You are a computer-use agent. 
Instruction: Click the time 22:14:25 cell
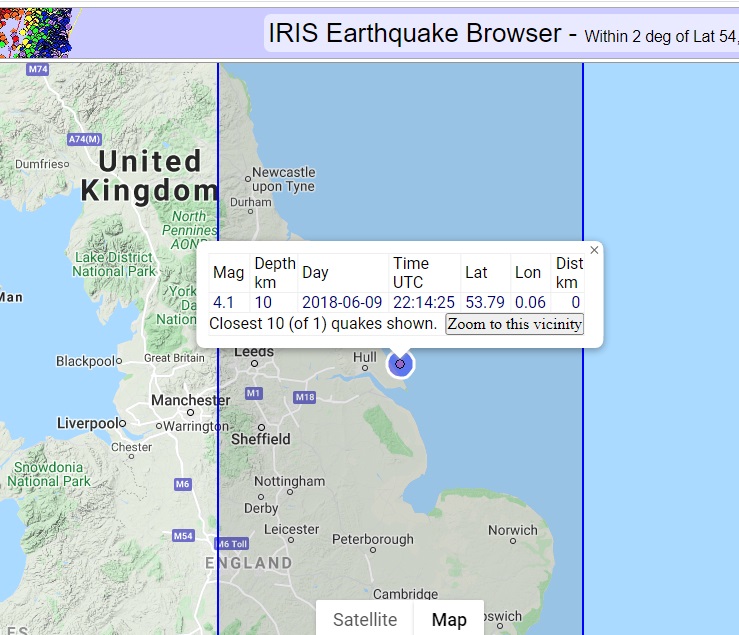[424, 302]
